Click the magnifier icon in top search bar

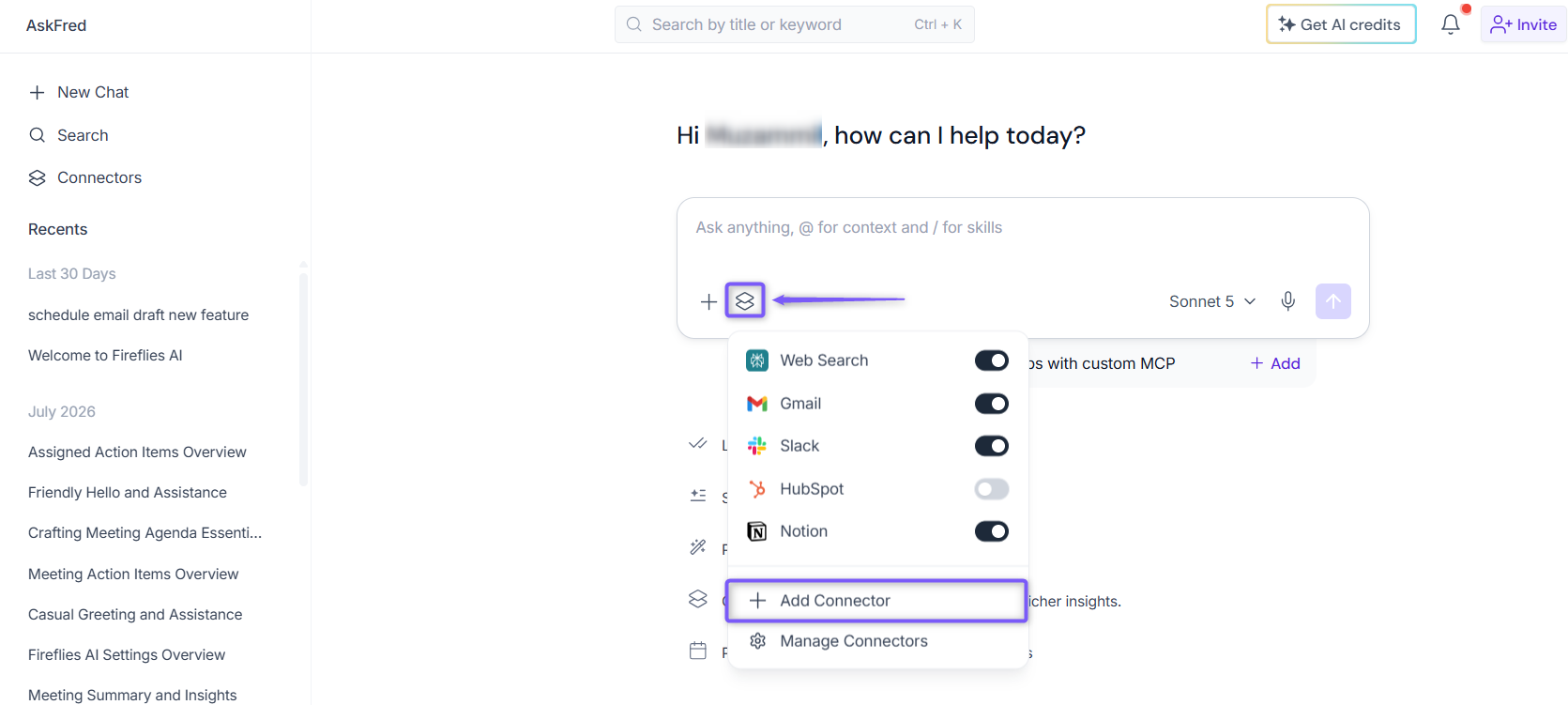click(x=634, y=24)
